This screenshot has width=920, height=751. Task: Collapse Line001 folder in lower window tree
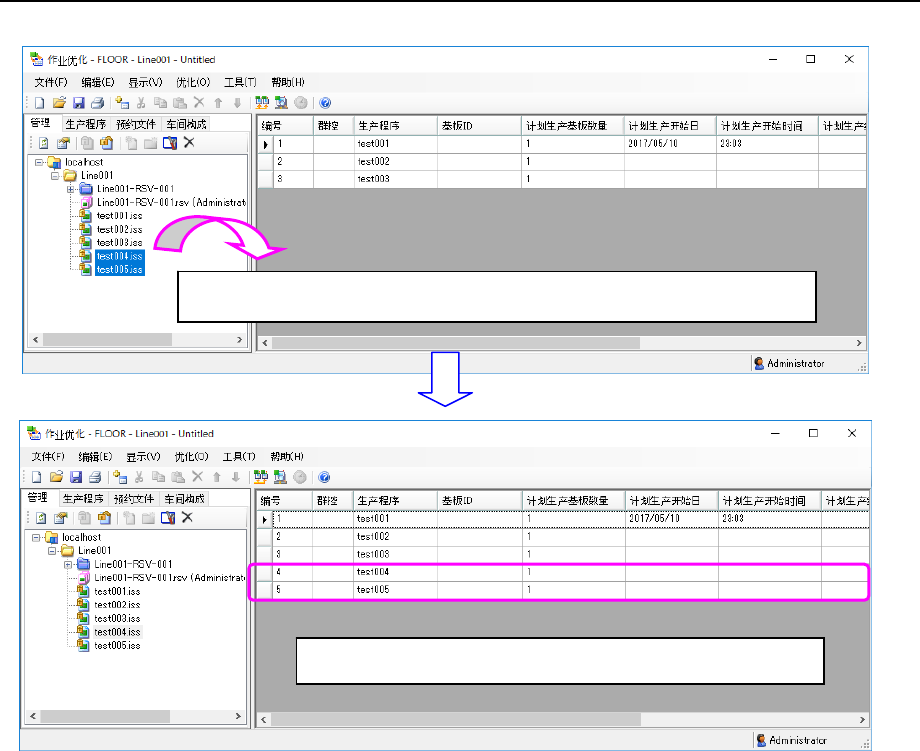coord(52,550)
